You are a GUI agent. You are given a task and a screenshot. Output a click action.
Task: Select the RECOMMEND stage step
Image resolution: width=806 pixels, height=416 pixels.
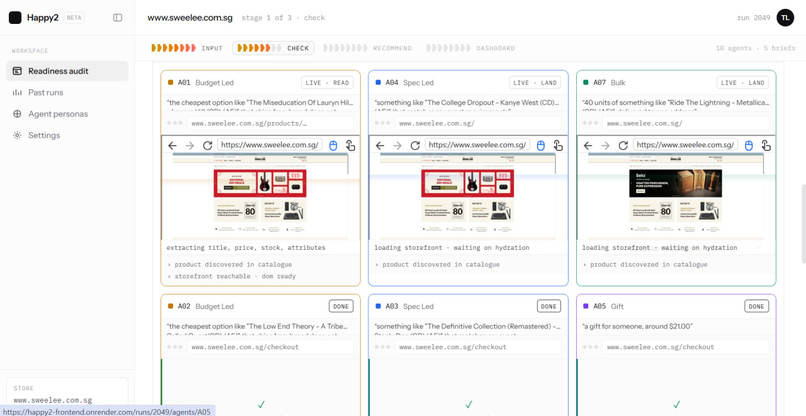tap(367, 48)
